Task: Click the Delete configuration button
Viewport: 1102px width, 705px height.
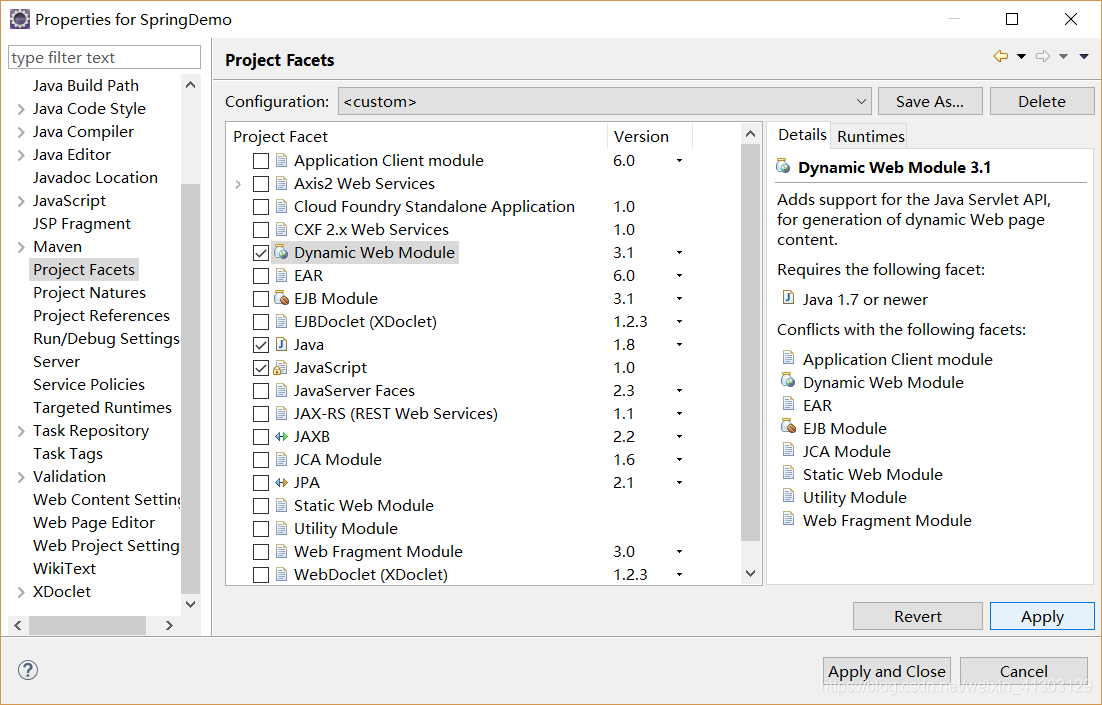Action: (1042, 101)
